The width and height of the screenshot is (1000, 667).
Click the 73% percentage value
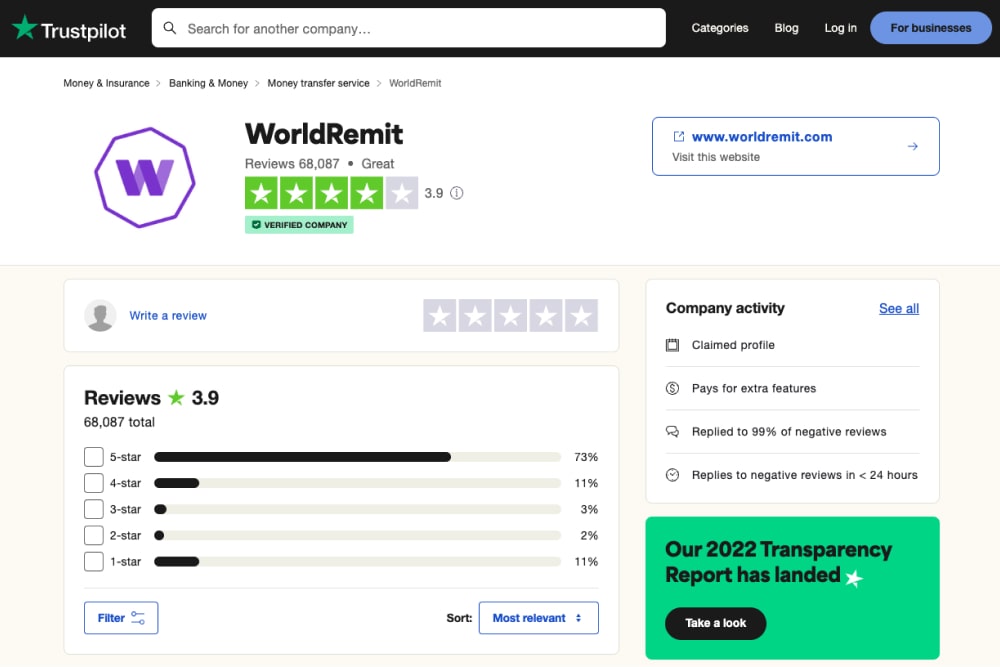pos(585,457)
